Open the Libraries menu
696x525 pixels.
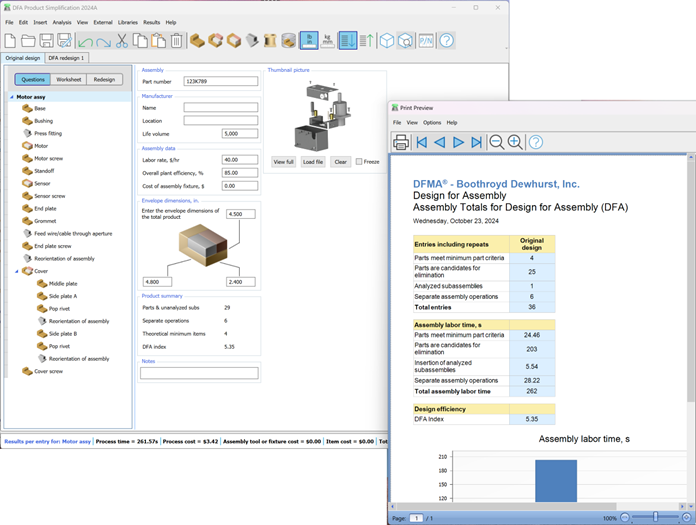[128, 22]
